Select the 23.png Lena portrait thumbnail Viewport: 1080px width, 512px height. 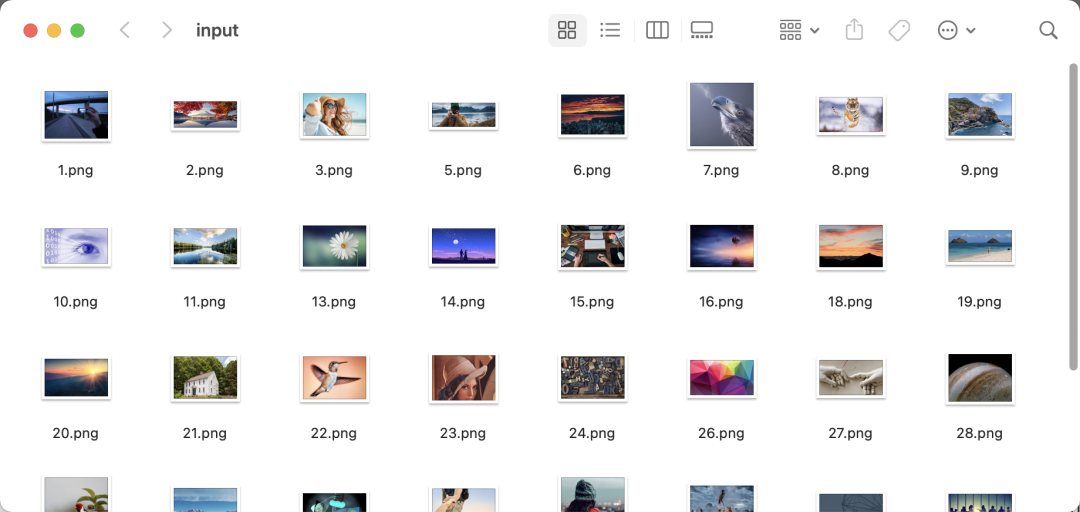463,378
